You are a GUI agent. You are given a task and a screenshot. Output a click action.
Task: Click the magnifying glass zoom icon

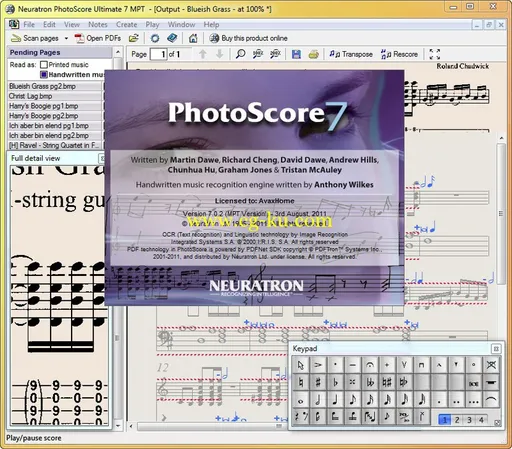point(240,54)
